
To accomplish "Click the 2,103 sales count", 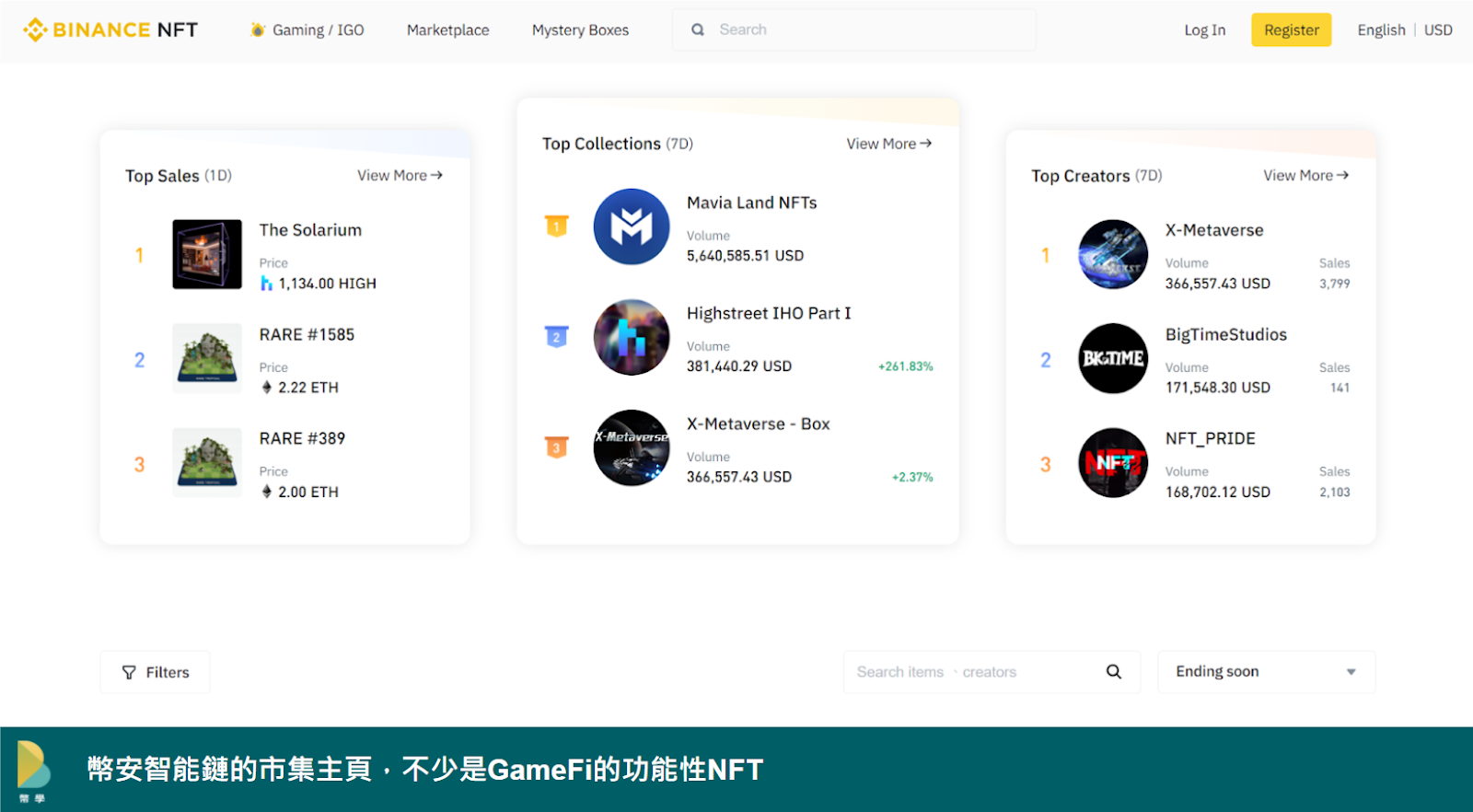I will tap(1334, 493).
